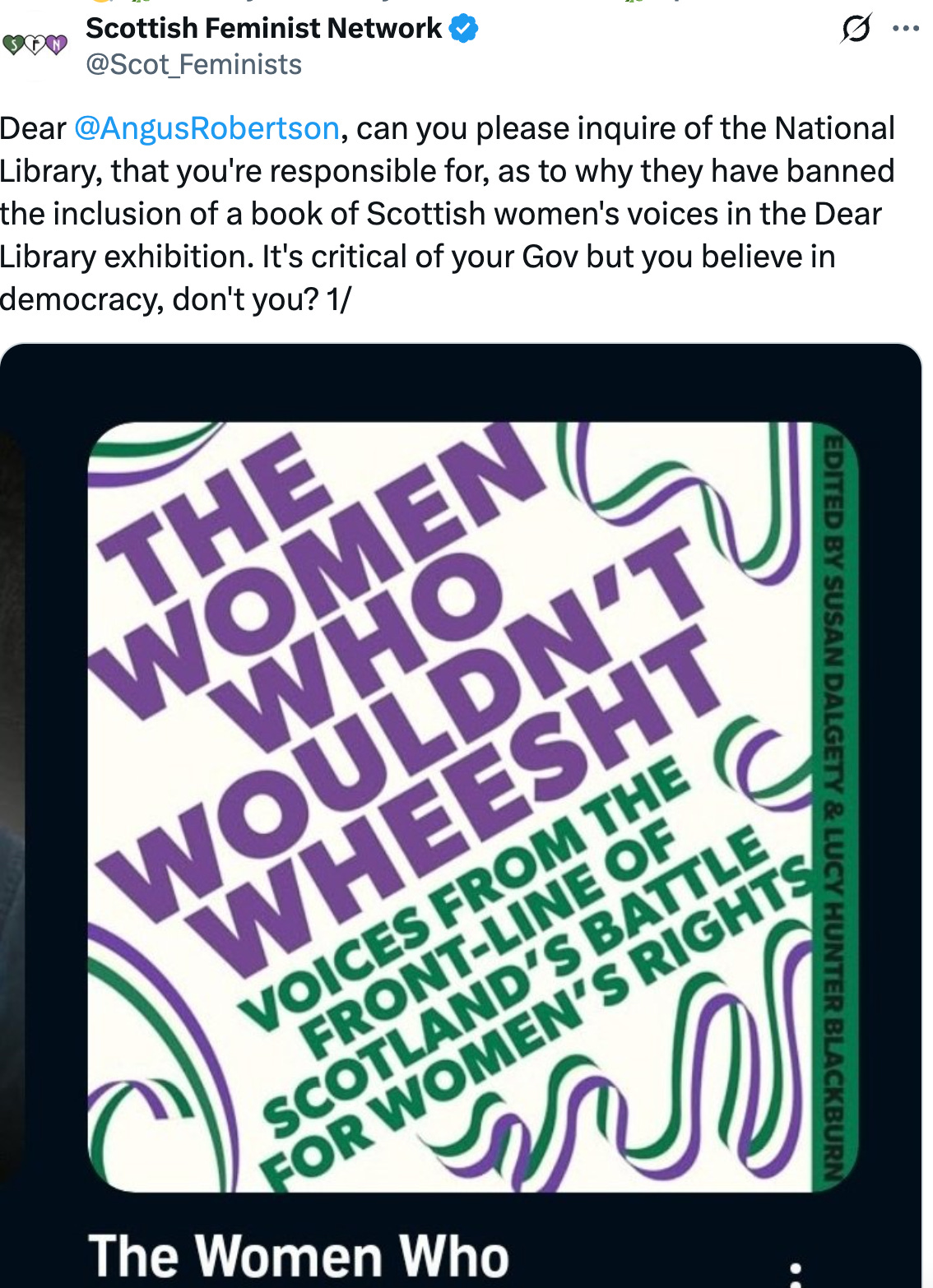
Task: Click the tweet text starting with 'Dear'
Action: tap(448, 214)
